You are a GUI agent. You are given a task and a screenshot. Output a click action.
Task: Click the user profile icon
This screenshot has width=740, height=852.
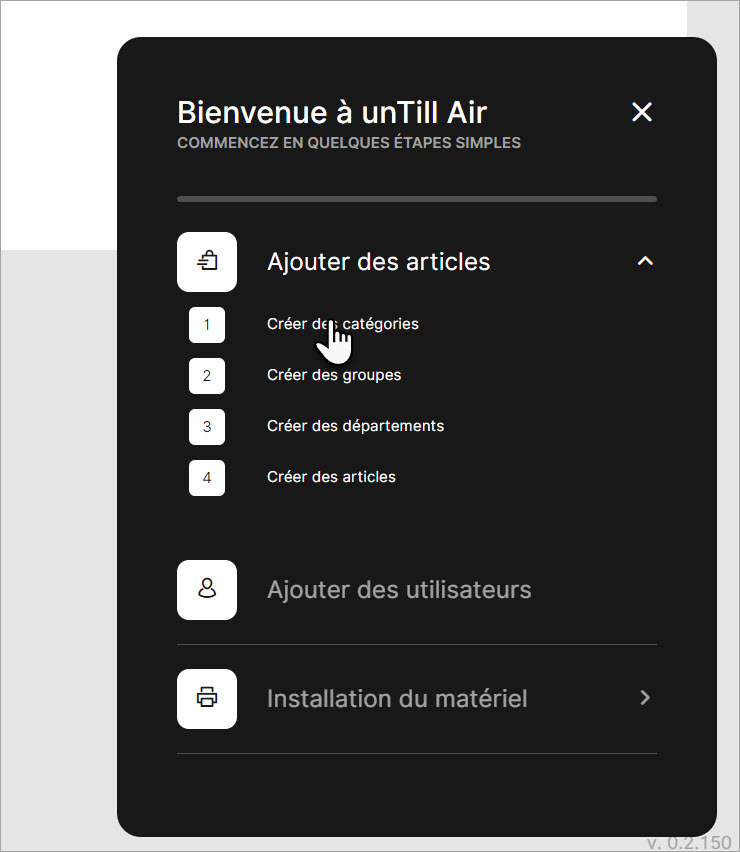tap(207, 590)
